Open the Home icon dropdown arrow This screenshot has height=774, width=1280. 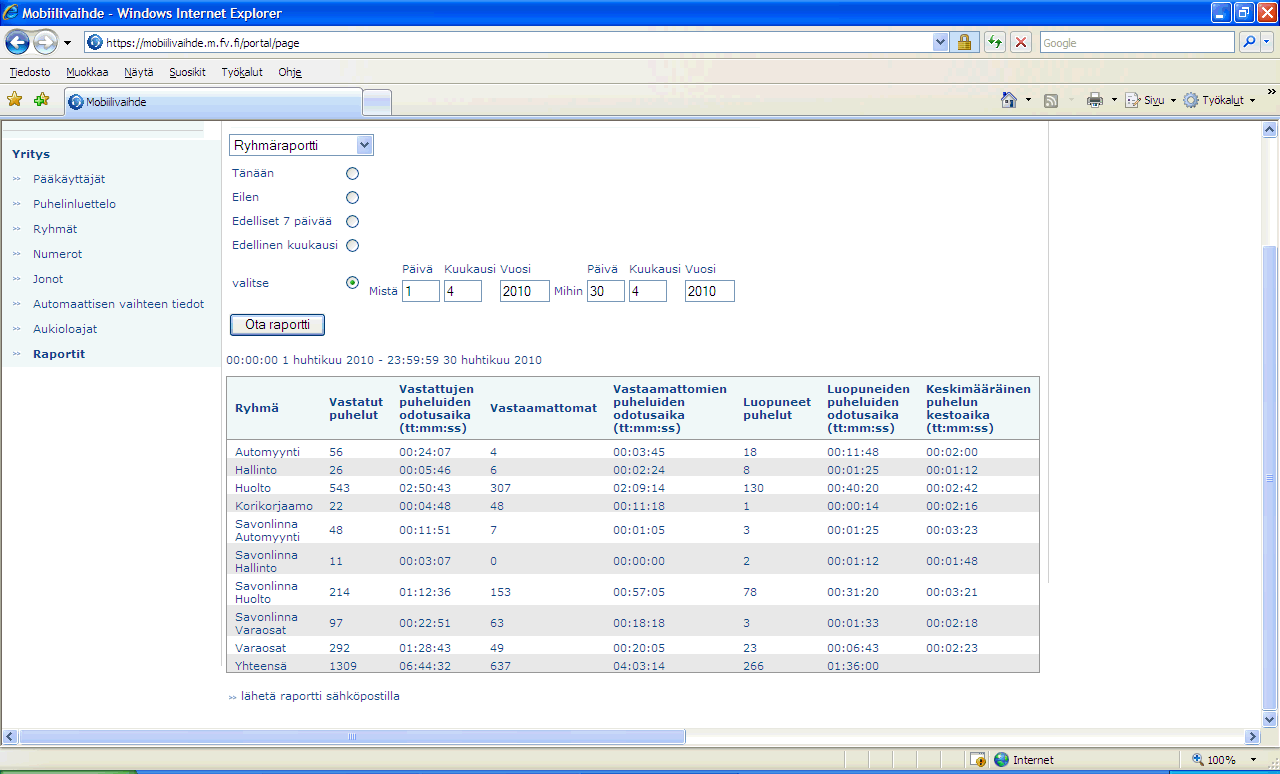[1028, 100]
